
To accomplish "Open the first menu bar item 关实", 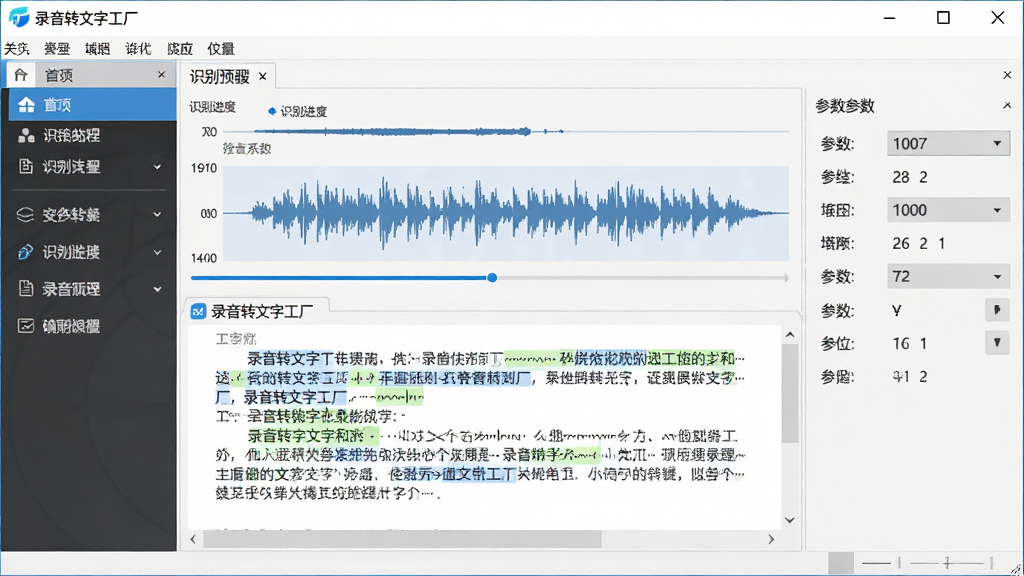I will click(17, 49).
